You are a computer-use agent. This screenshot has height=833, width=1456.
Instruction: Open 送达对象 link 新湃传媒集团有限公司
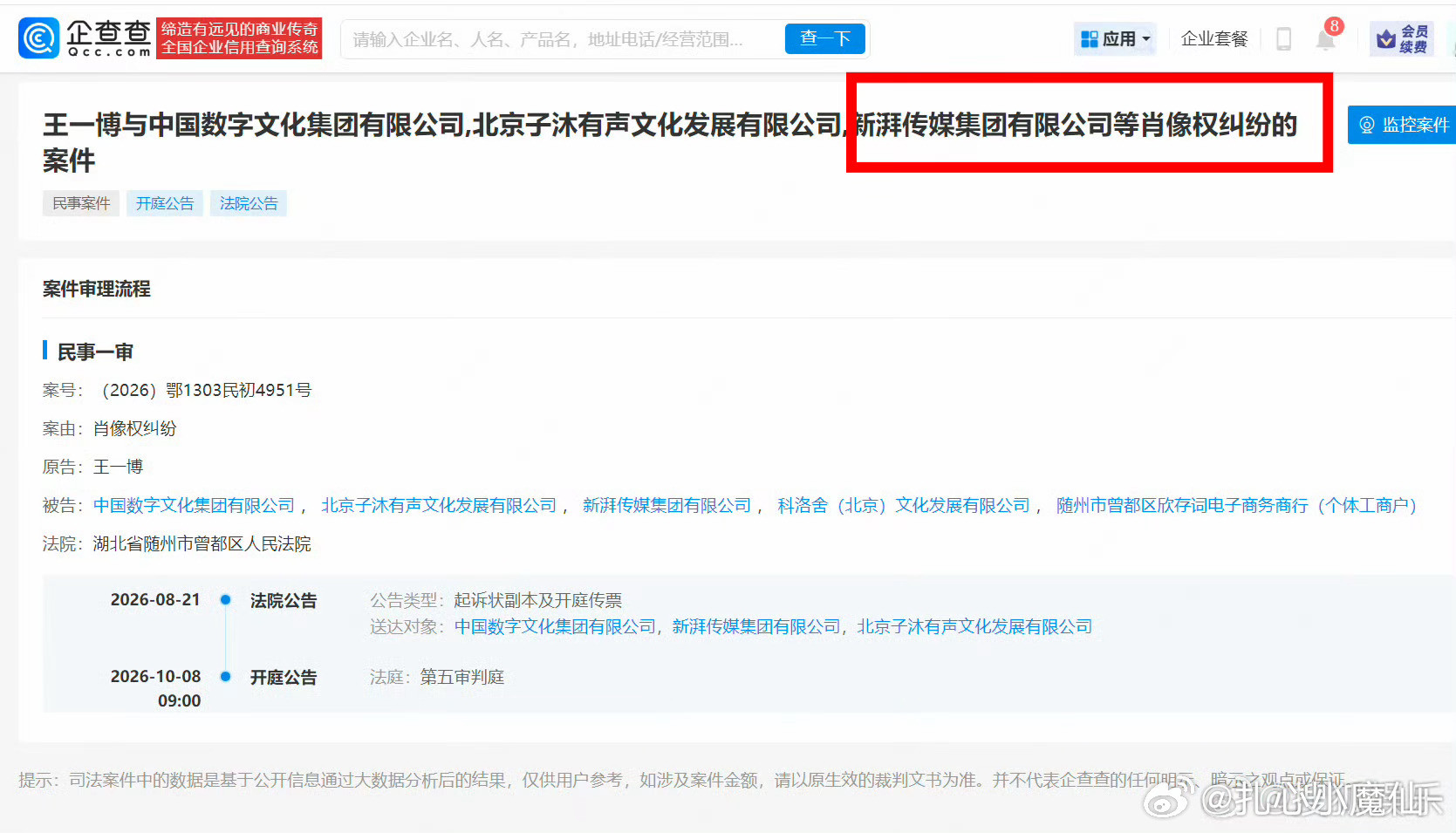(756, 626)
